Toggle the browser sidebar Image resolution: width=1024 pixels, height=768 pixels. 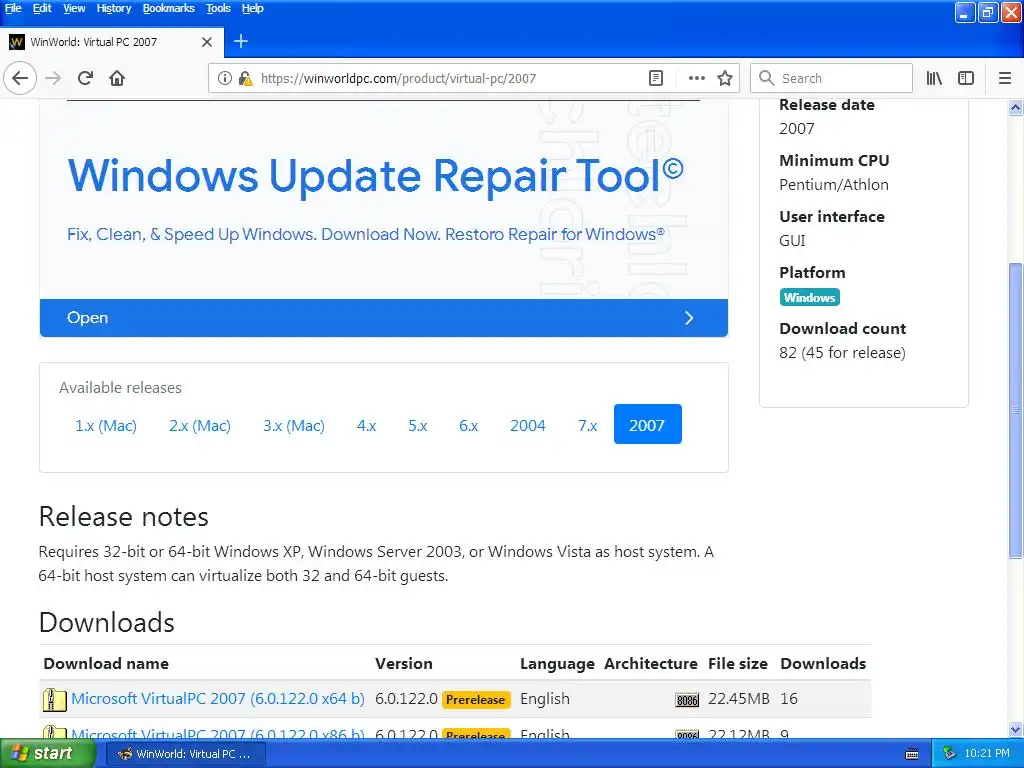click(x=966, y=78)
